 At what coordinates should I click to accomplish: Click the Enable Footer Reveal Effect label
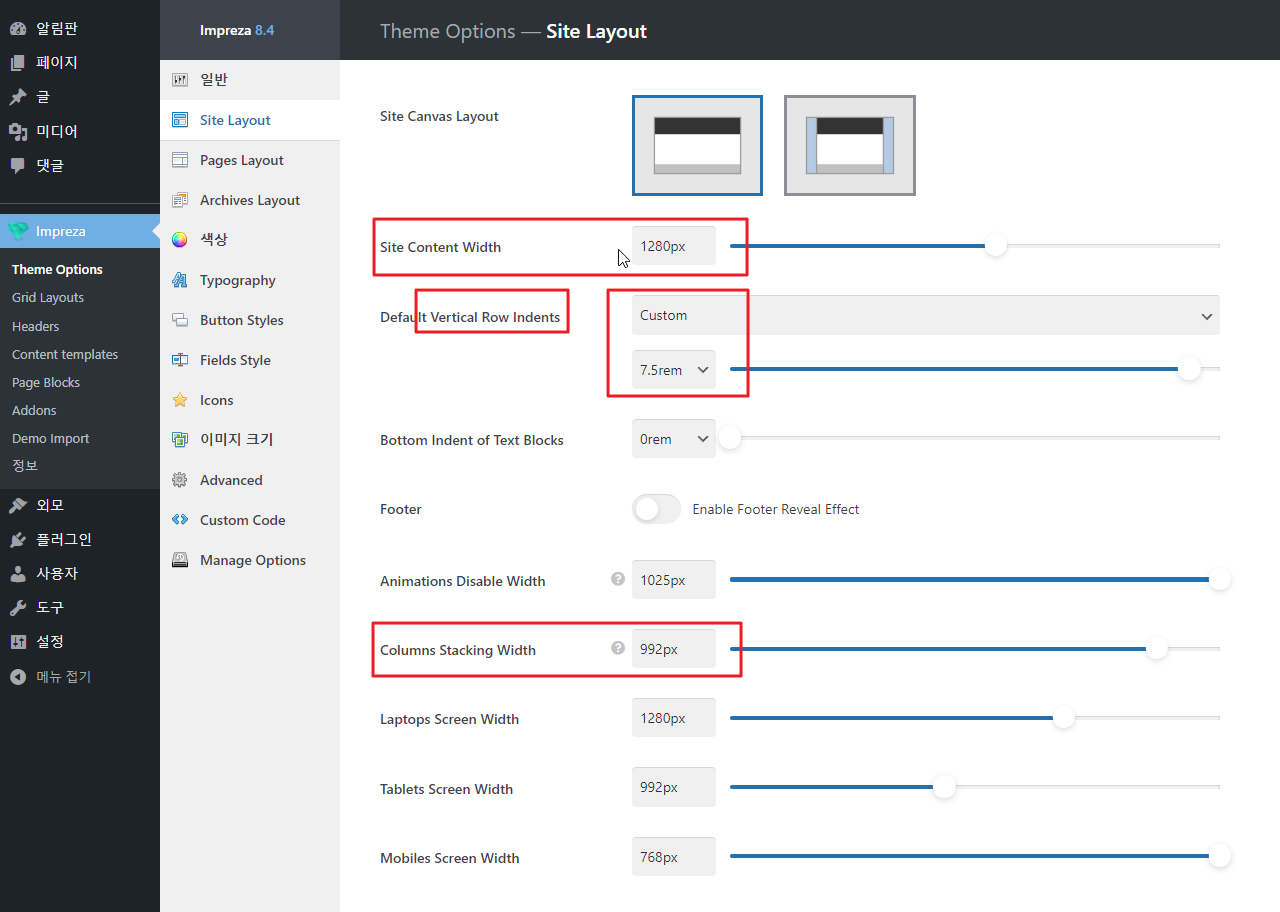point(776,509)
